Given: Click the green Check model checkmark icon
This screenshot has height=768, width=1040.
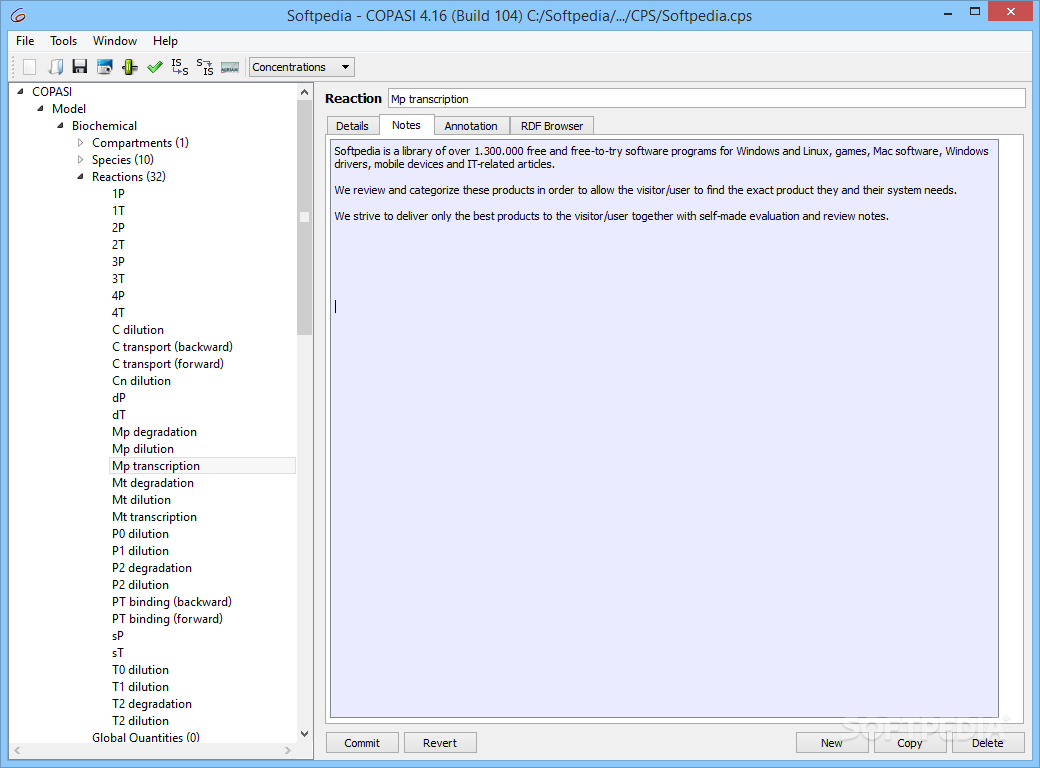Looking at the screenshot, I should pyautogui.click(x=155, y=67).
